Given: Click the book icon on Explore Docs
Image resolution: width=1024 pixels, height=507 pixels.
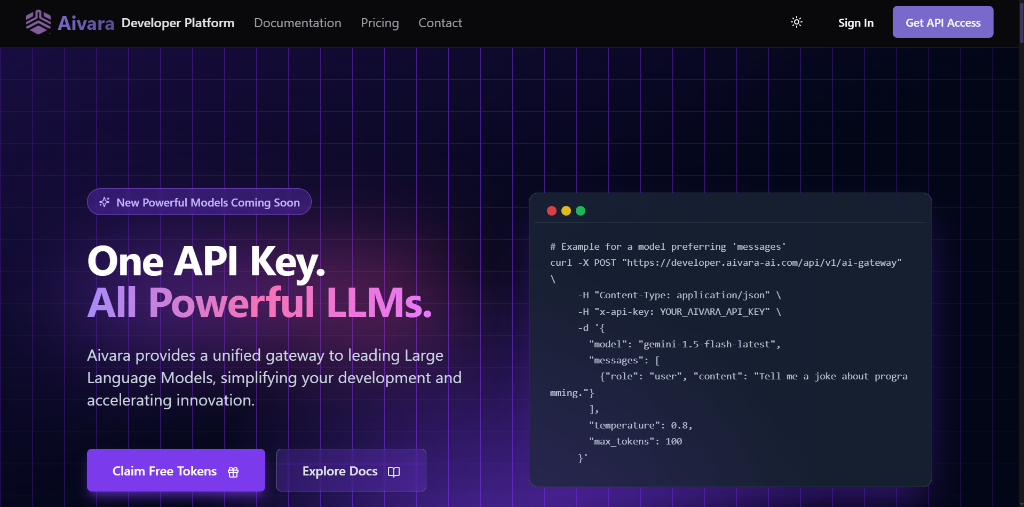Looking at the screenshot, I should tap(394, 472).
